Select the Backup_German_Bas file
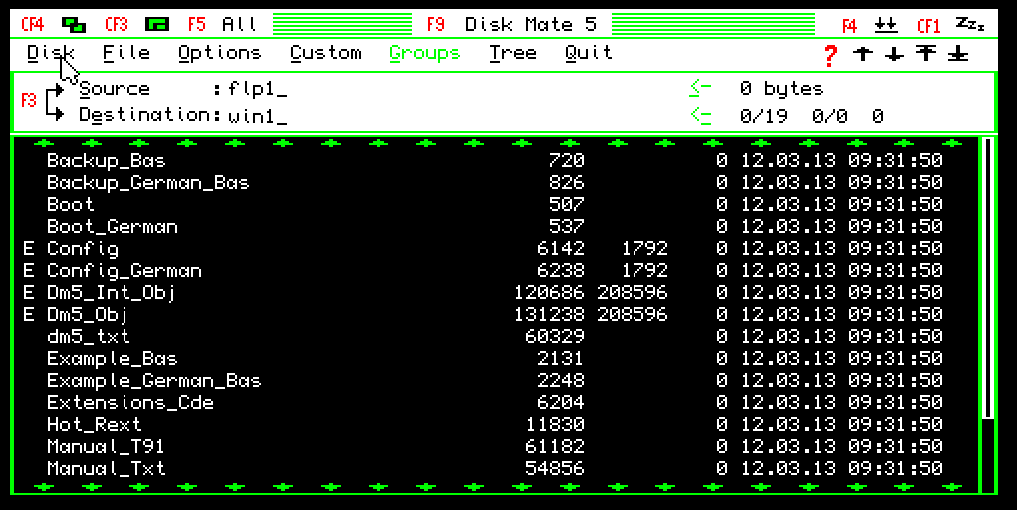Viewport: 1017px width, 510px height. coord(495,182)
